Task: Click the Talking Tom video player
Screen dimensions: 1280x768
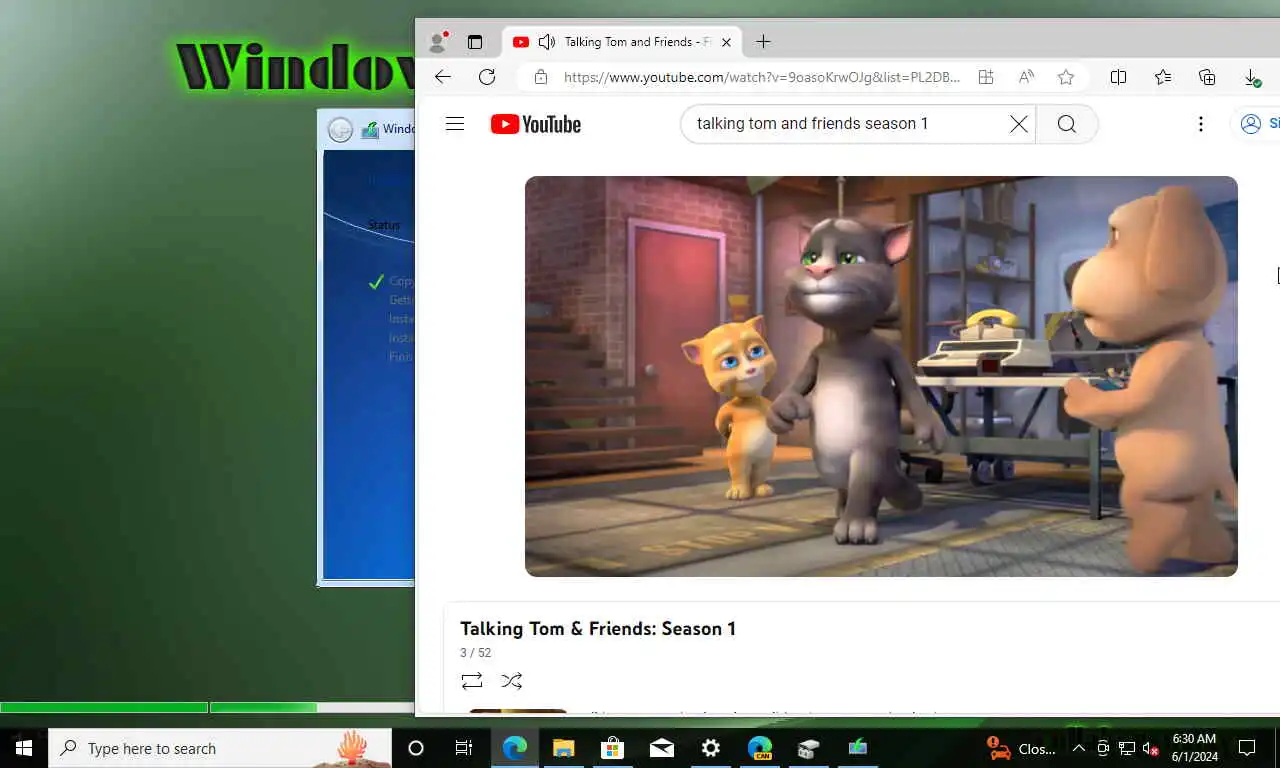Action: pos(881,376)
